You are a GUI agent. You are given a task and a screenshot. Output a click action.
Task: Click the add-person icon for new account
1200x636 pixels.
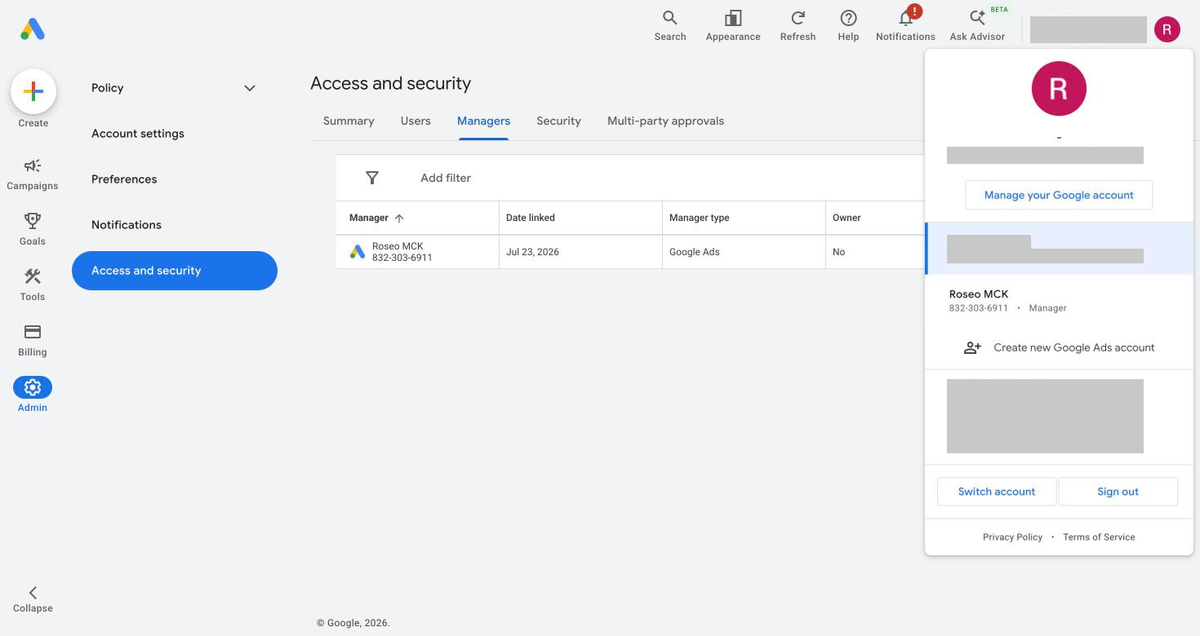coord(972,348)
